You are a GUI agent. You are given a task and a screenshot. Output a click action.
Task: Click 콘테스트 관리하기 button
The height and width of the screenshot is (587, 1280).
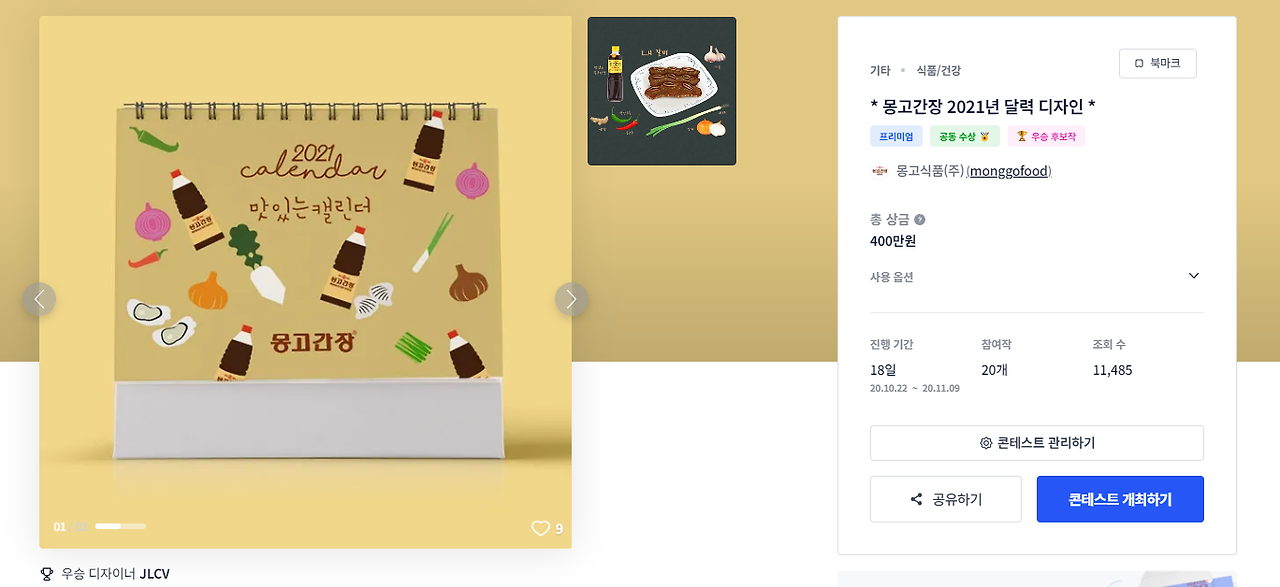[x=1037, y=443]
